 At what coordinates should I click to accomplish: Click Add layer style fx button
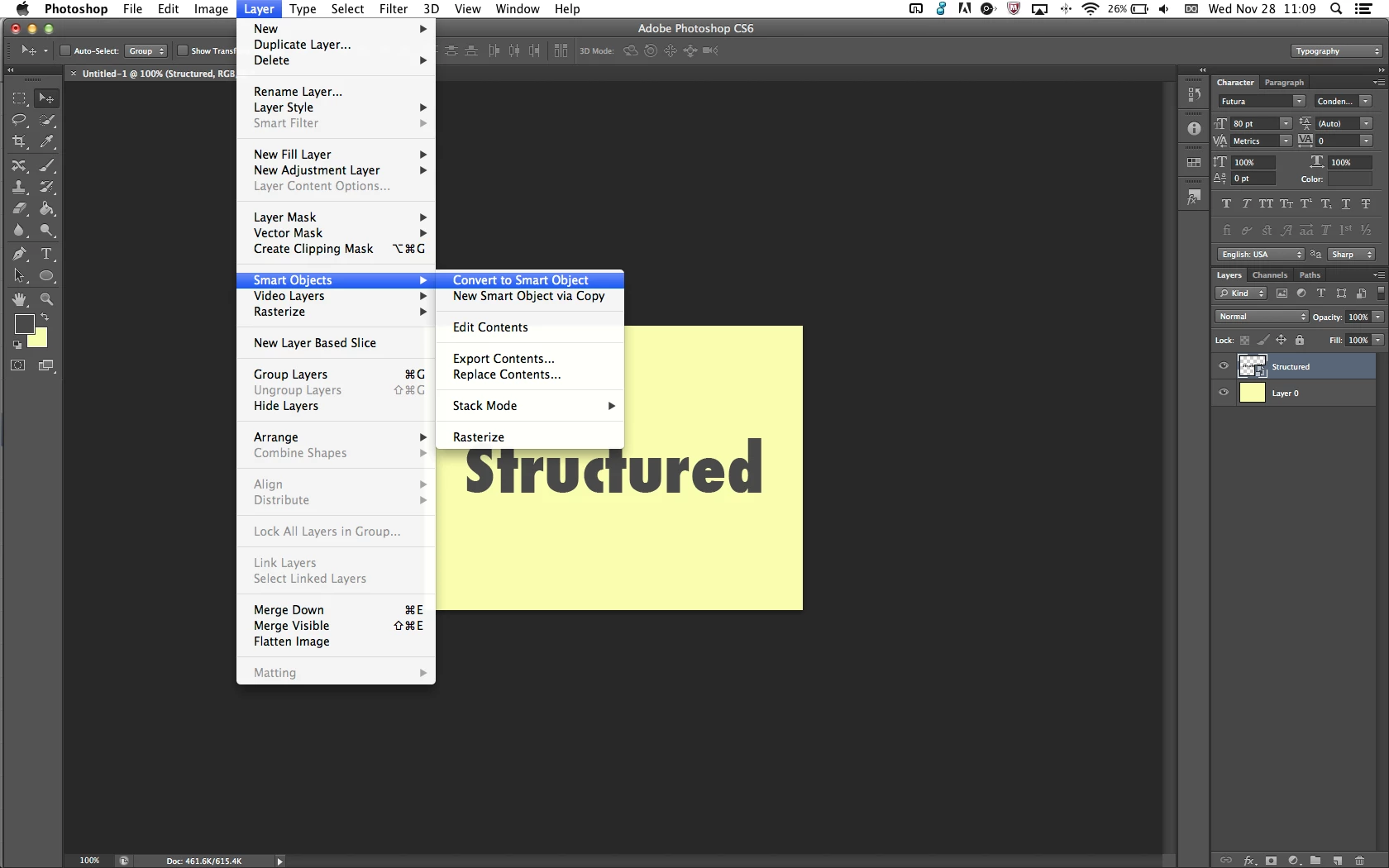1249,861
